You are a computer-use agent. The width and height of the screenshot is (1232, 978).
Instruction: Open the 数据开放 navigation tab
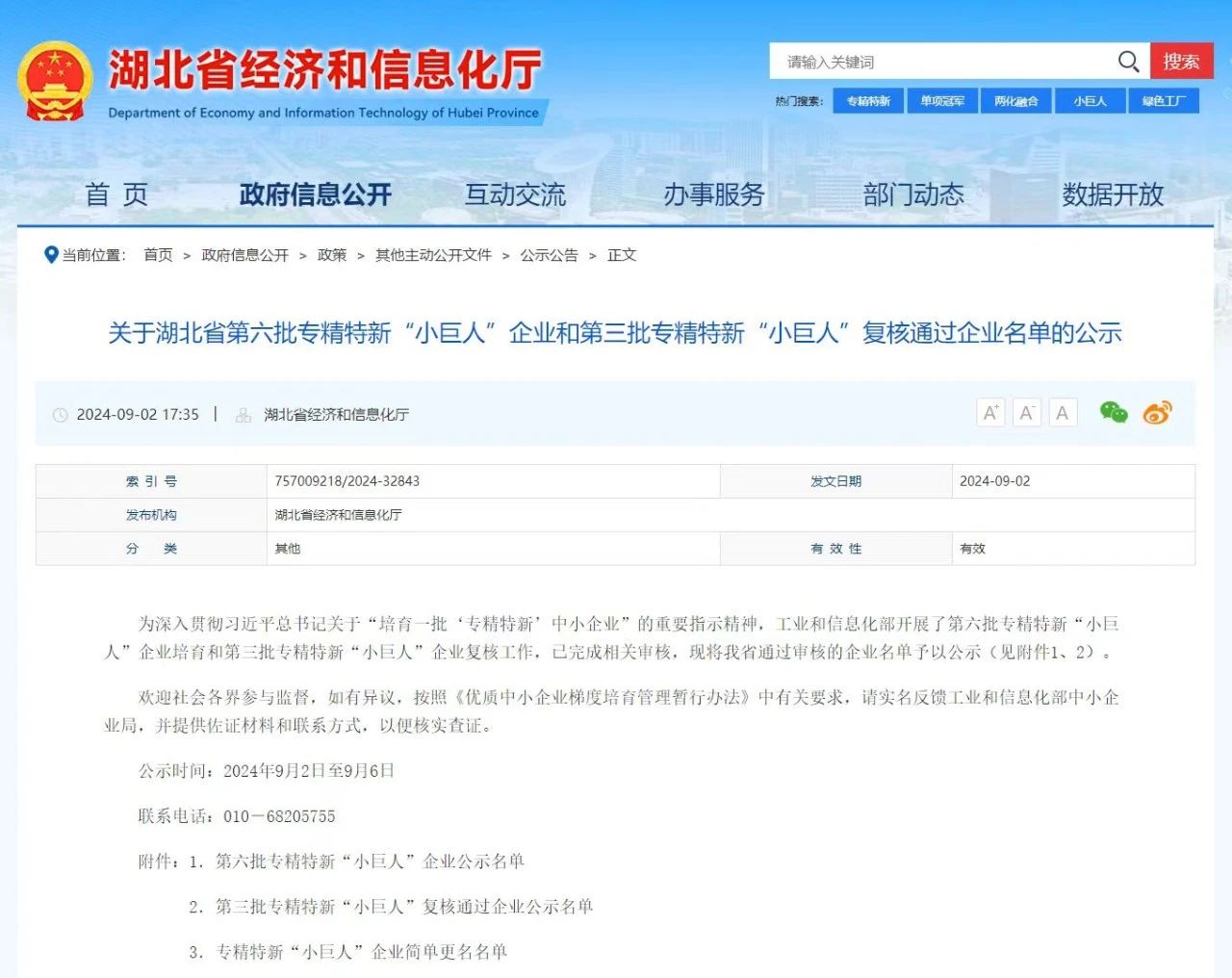[x=1113, y=194]
